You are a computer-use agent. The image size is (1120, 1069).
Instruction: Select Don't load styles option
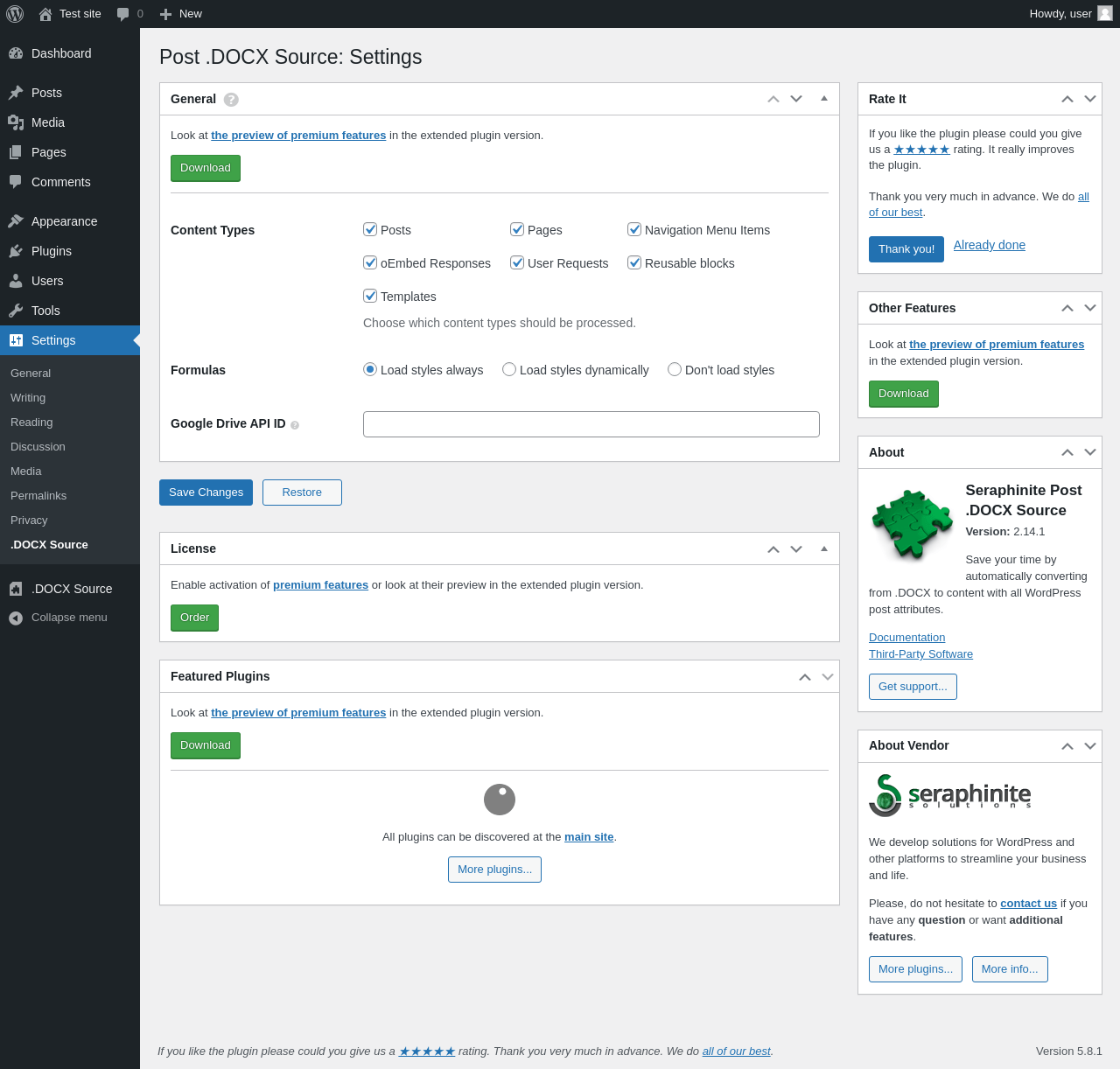[x=675, y=369]
